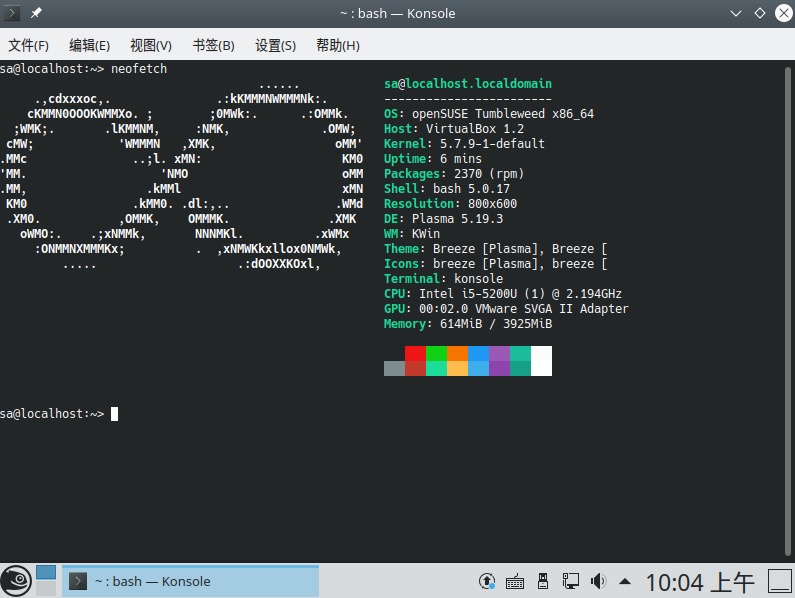Click the gray color block

(x=394, y=368)
